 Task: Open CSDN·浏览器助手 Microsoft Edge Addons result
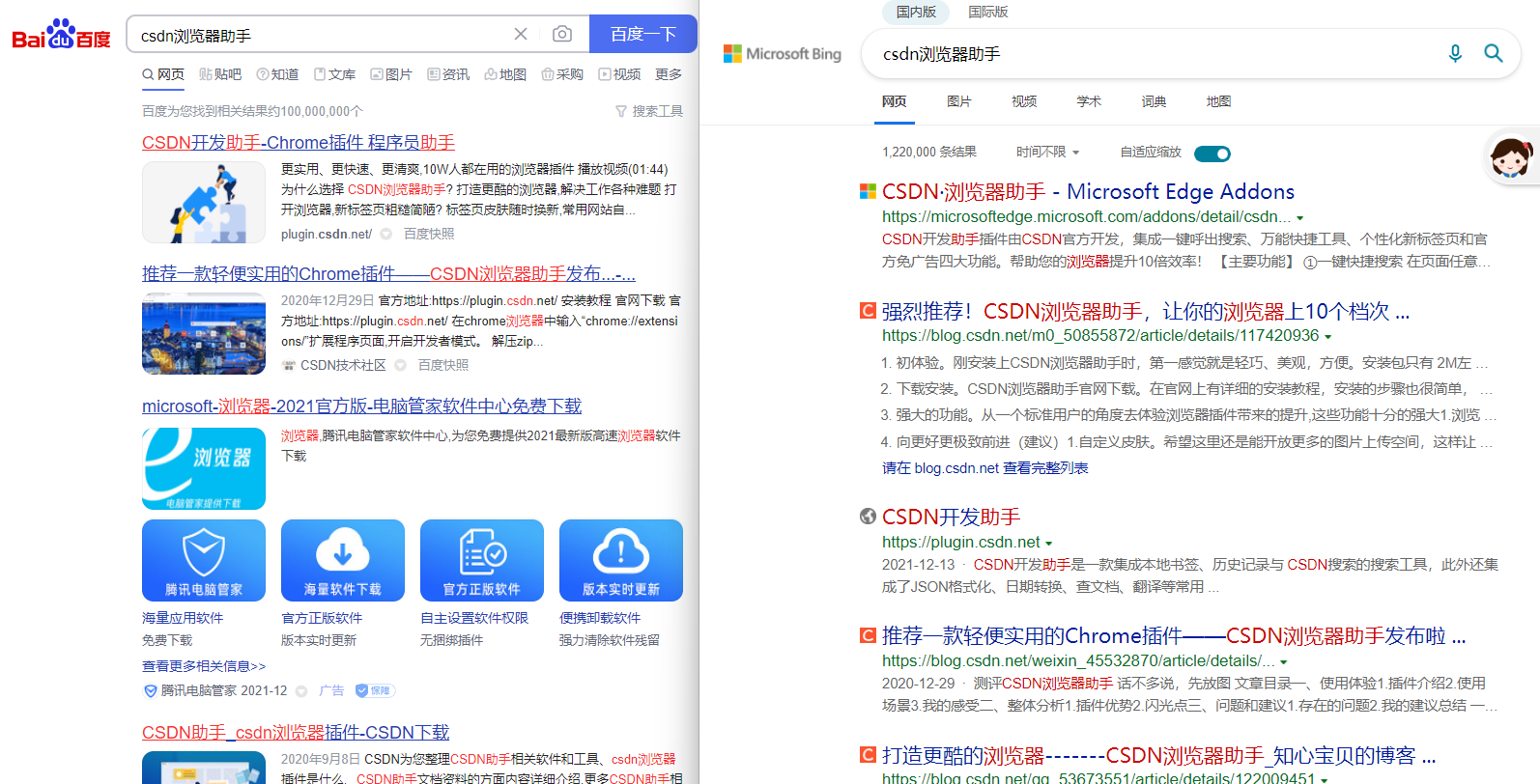coord(1088,191)
